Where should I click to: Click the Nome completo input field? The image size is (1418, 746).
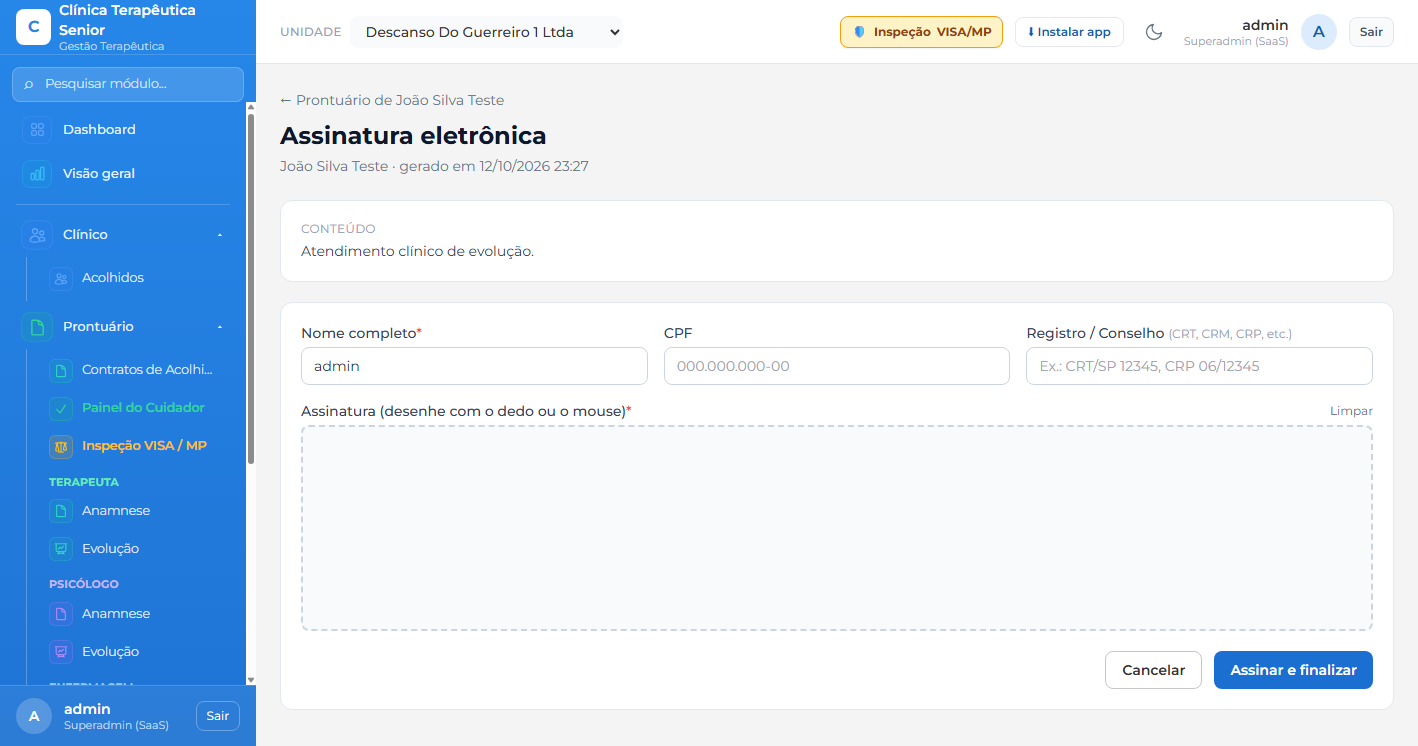[x=474, y=366]
